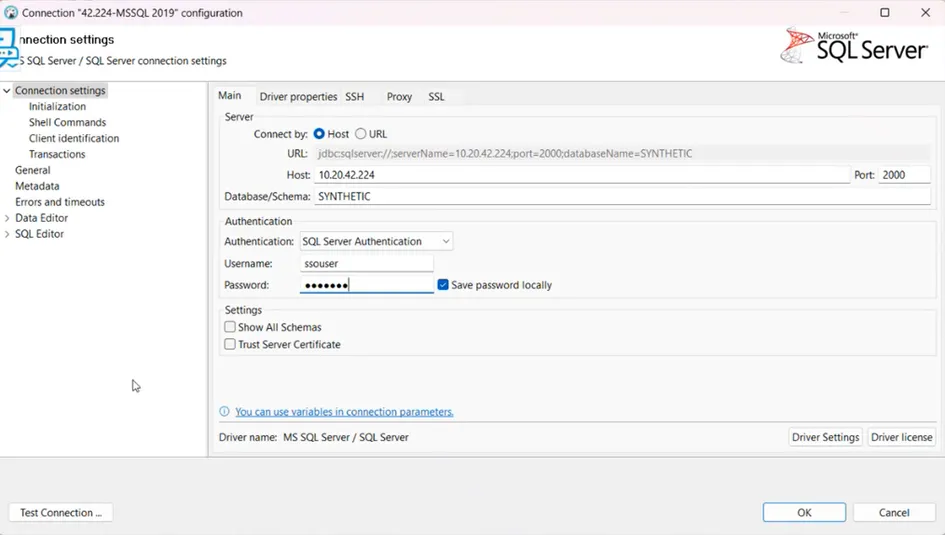This screenshot has width=945, height=535.
Task: Click into the Host field with 10.20.42.224
Action: pyautogui.click(x=582, y=175)
